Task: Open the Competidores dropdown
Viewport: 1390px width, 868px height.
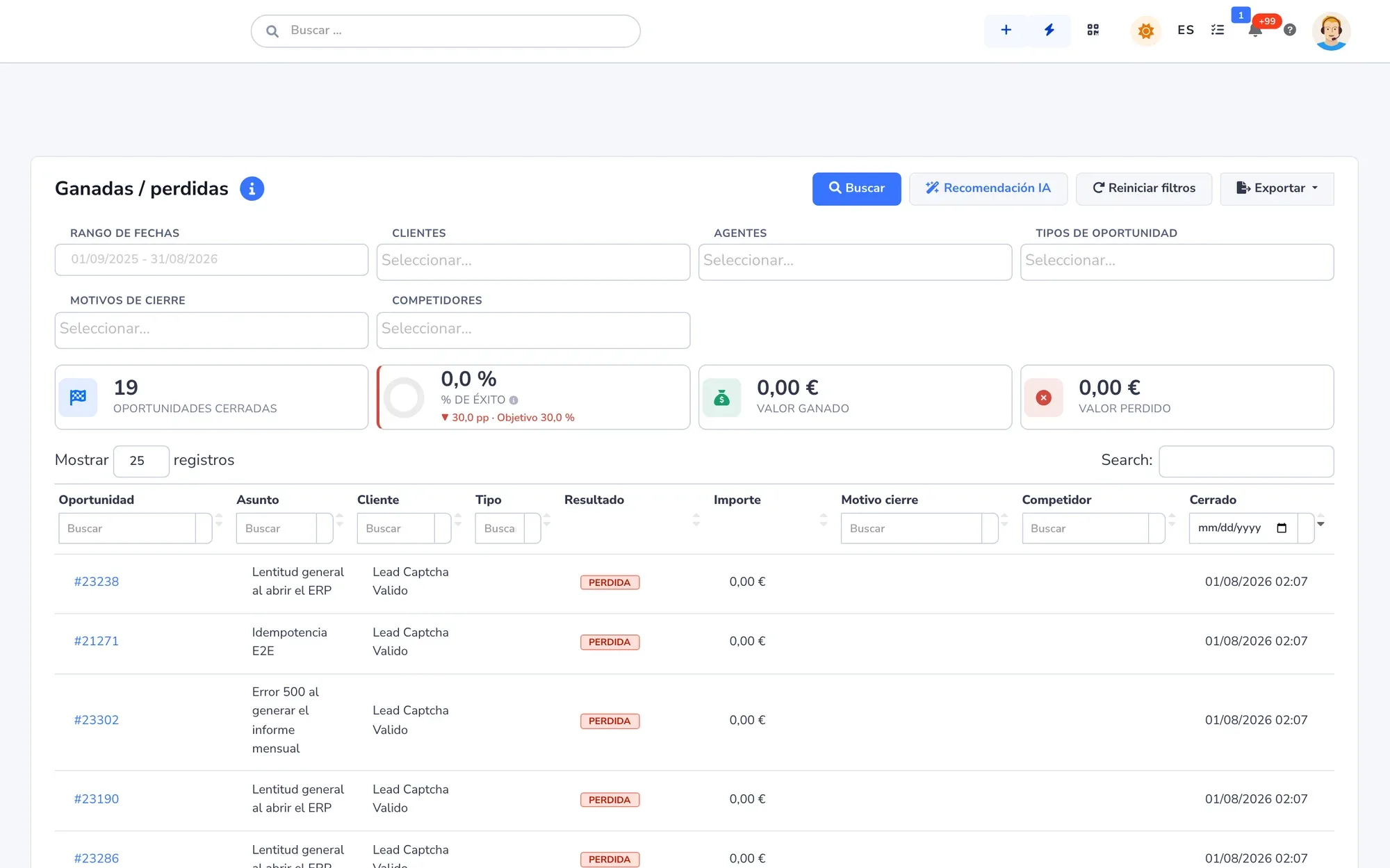Action: tap(533, 329)
